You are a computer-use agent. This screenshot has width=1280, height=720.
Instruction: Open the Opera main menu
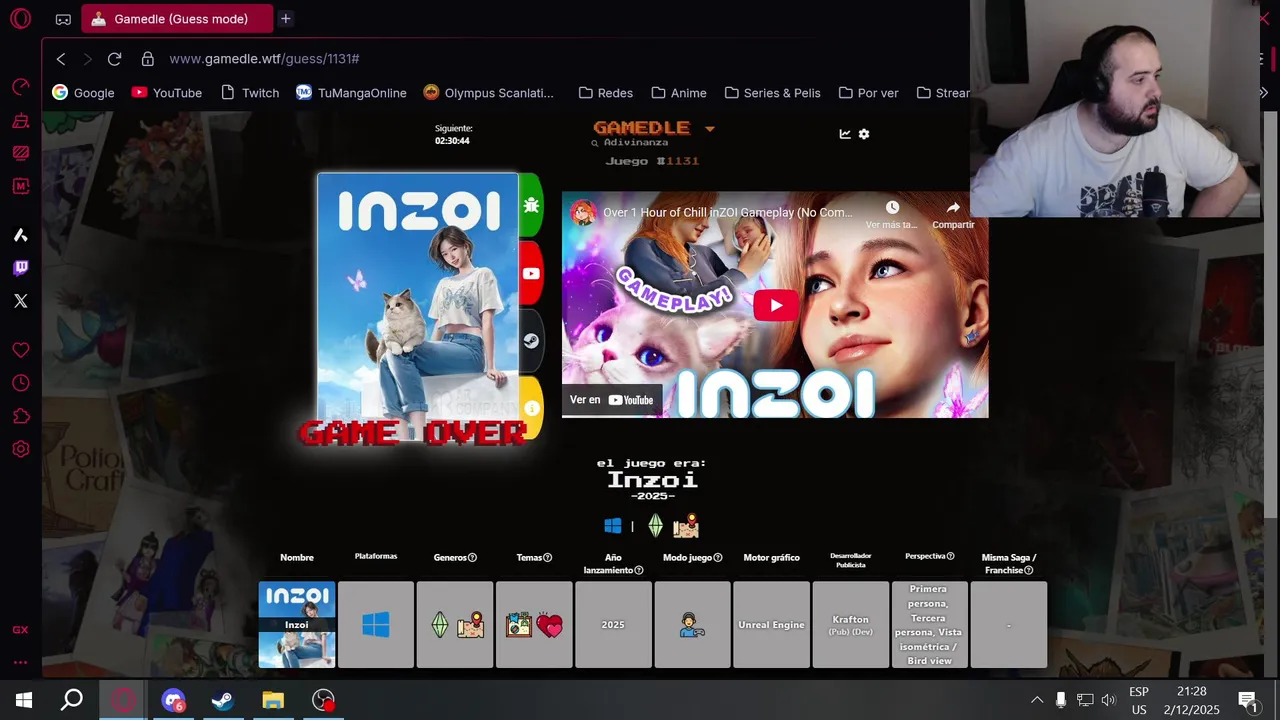click(x=20, y=19)
